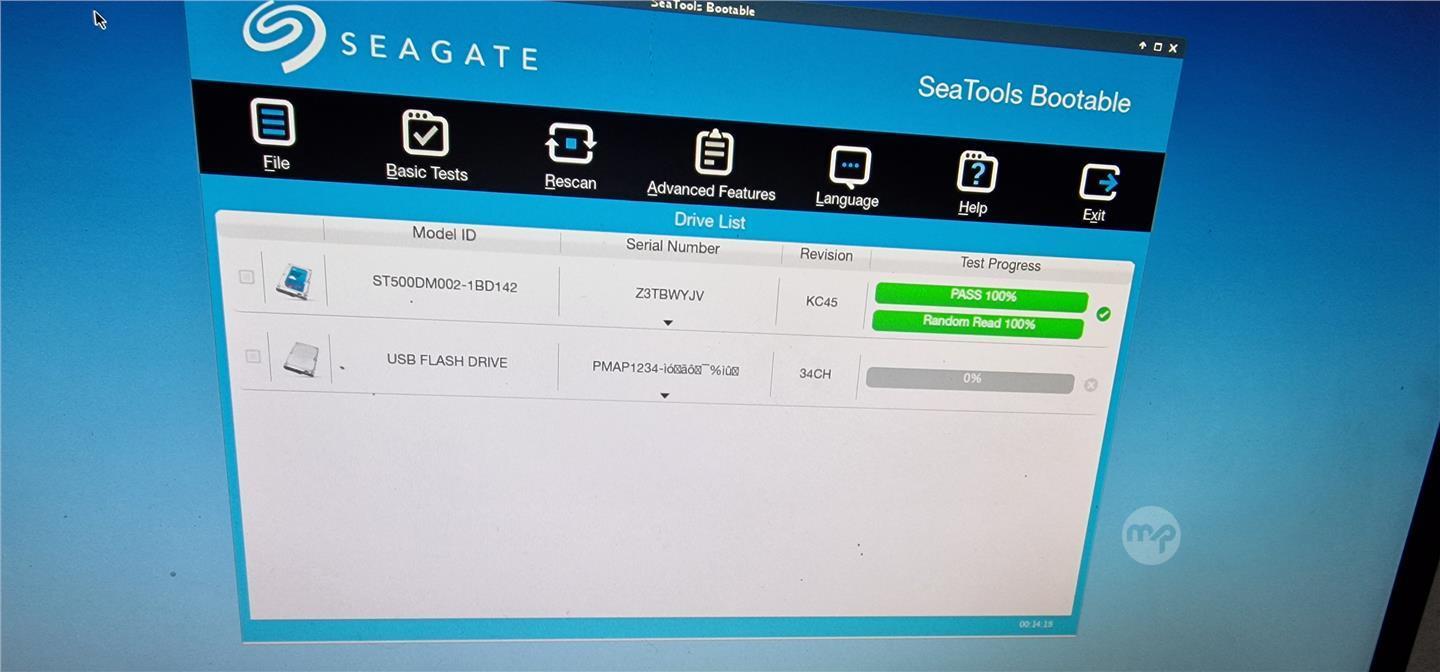Viewport: 1440px width, 672px height.
Task: Click the Model ID column header
Action: (x=444, y=234)
